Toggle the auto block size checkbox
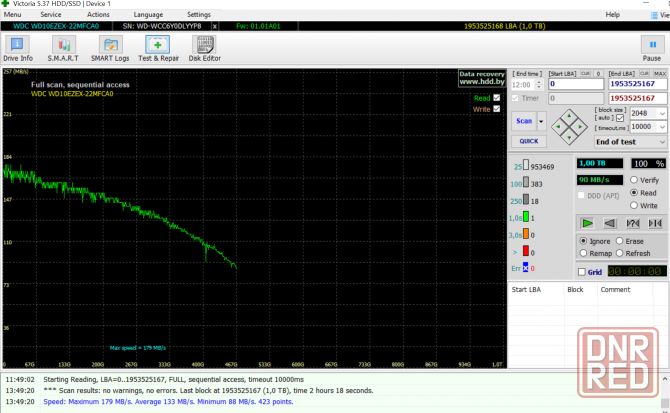The height and width of the screenshot is (413, 670). (x=620, y=118)
